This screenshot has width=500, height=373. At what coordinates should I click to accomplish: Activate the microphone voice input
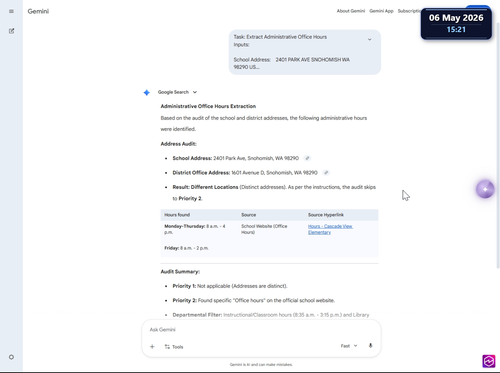pos(370,346)
